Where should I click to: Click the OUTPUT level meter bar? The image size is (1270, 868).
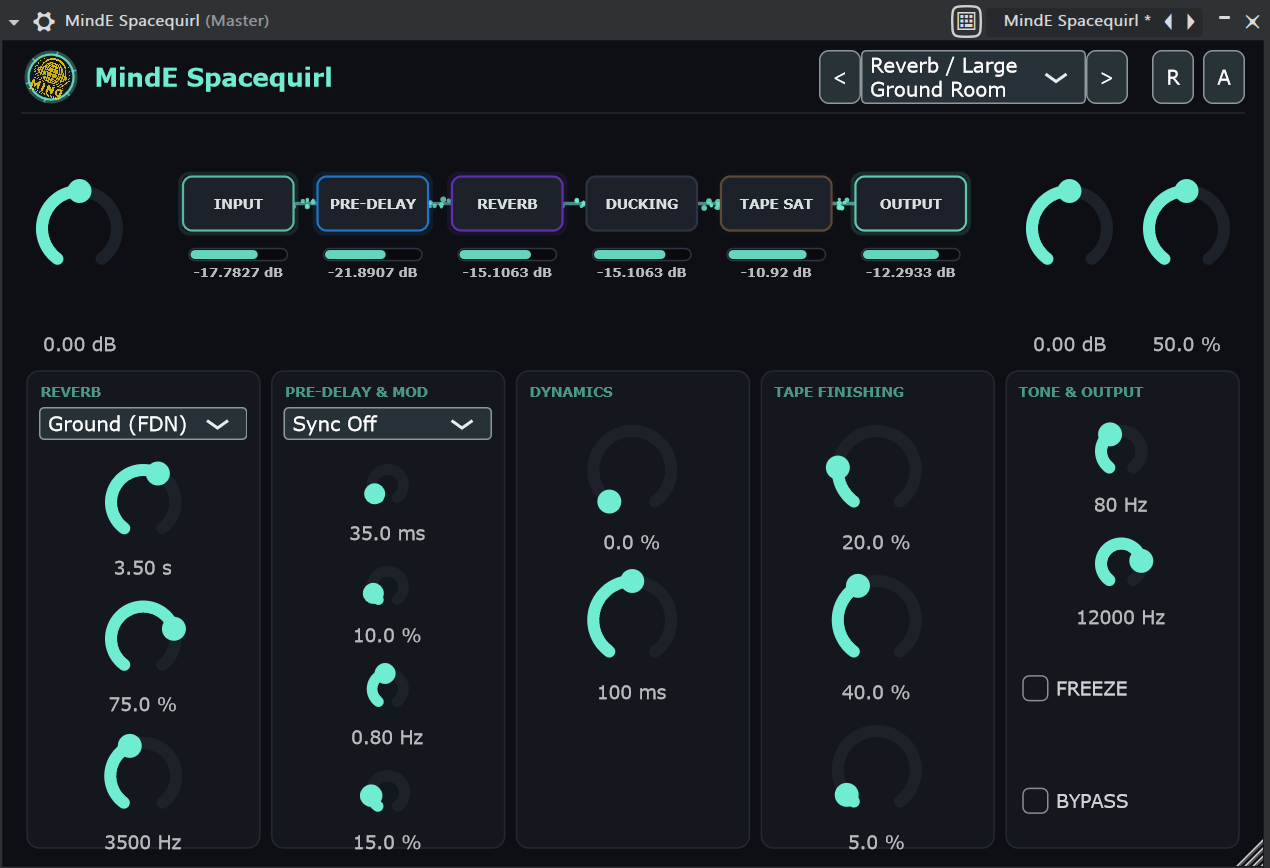click(x=910, y=255)
